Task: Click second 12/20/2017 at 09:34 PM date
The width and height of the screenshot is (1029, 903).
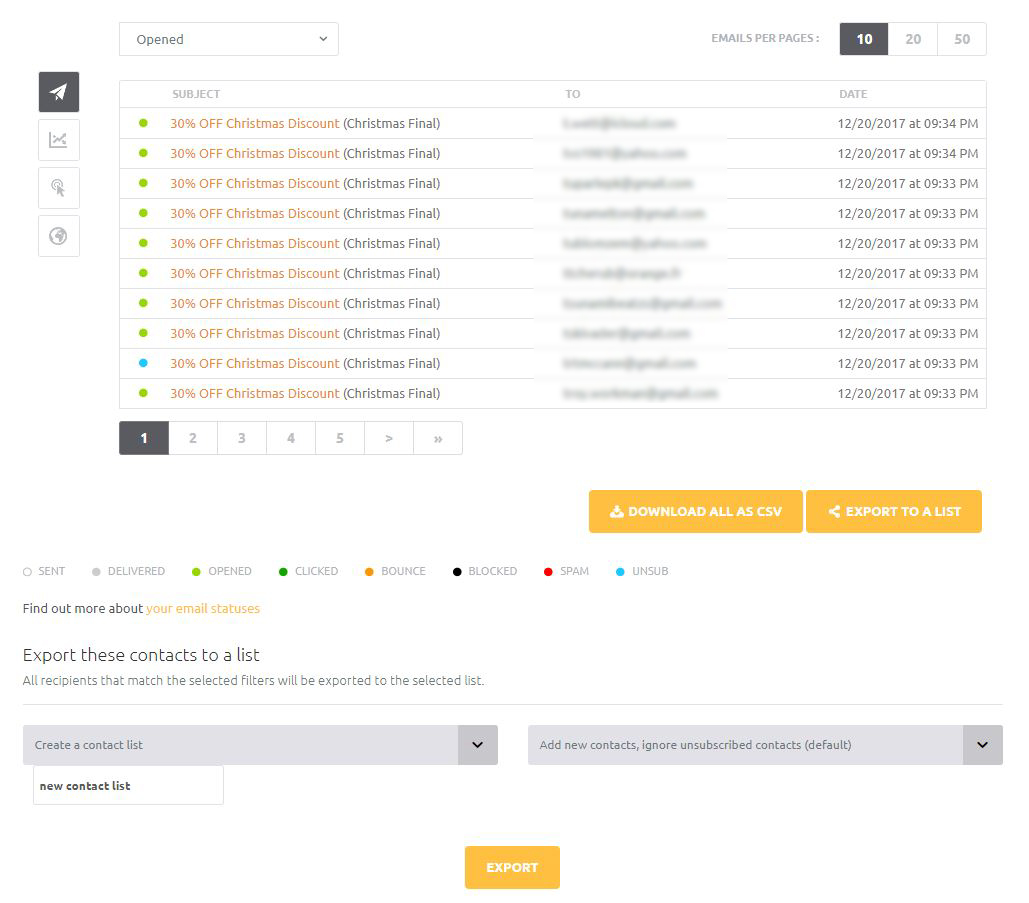Action: coord(908,154)
